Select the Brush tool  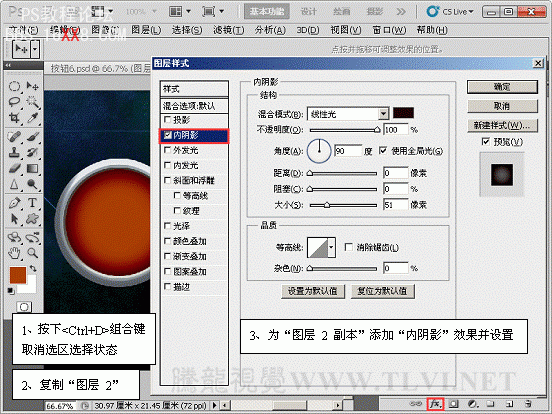point(32,137)
